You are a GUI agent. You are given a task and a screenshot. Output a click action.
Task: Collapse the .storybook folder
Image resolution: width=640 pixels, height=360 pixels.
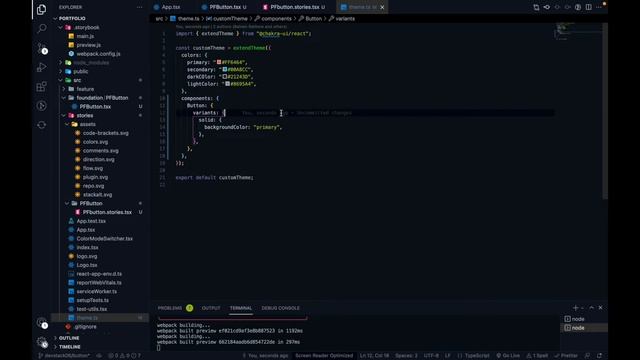point(61,27)
